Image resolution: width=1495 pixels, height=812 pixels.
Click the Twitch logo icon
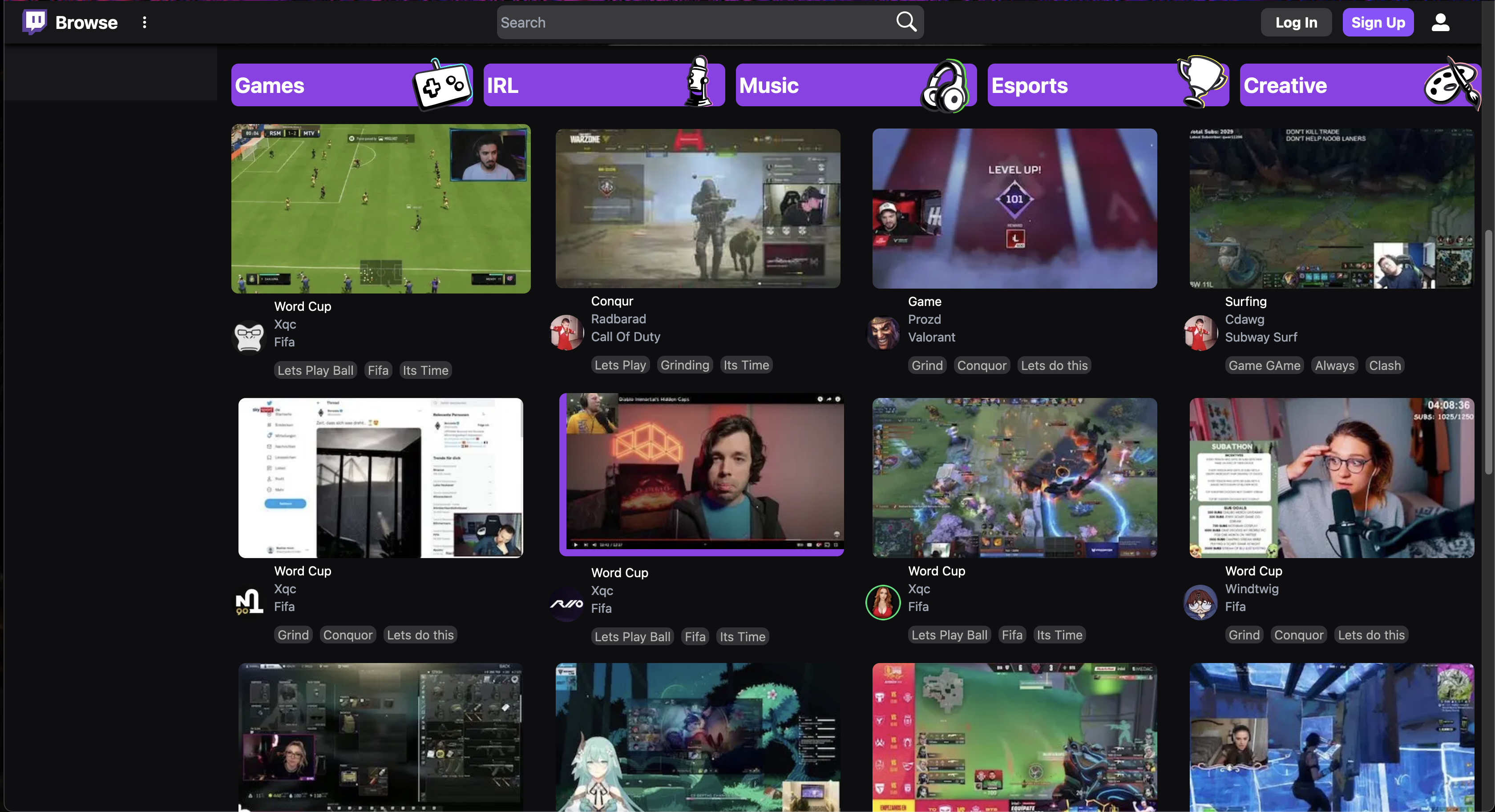pos(34,22)
